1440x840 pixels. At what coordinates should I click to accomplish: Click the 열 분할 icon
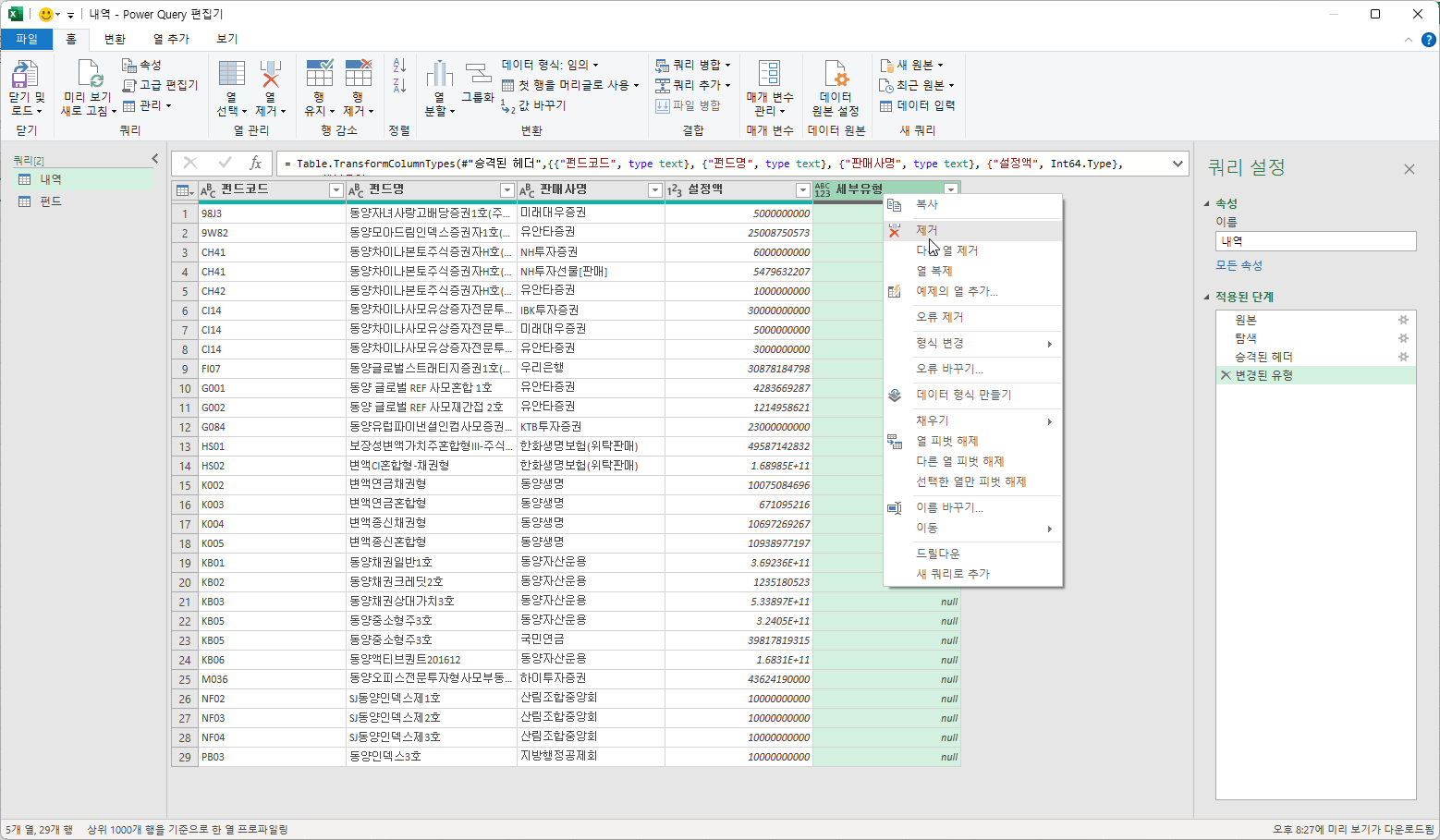[439, 74]
